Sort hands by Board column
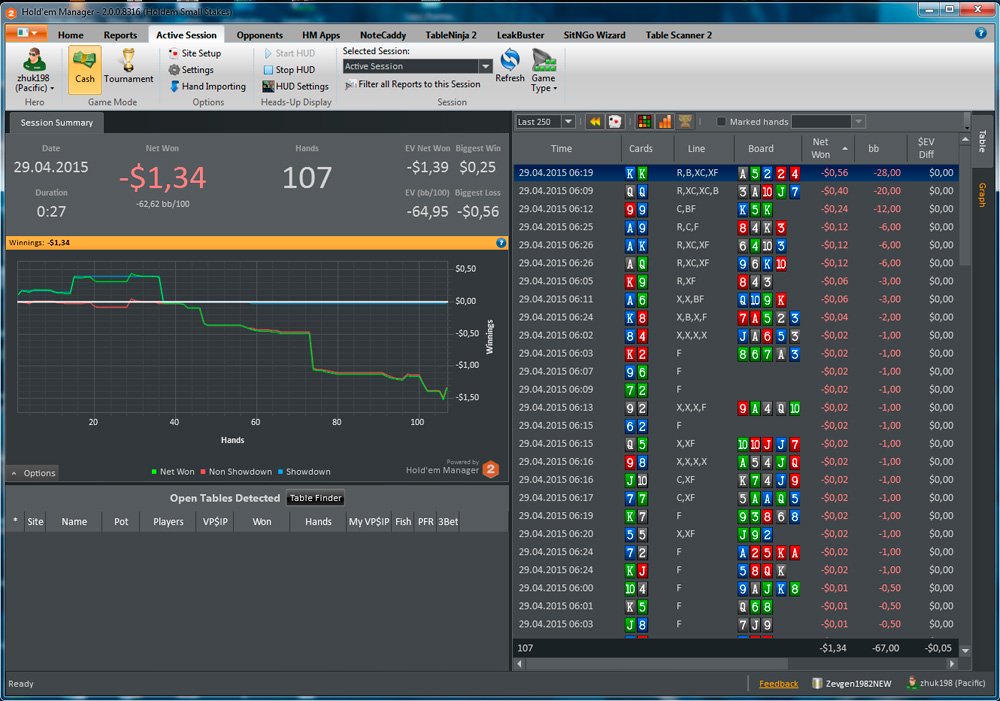 tap(766, 149)
